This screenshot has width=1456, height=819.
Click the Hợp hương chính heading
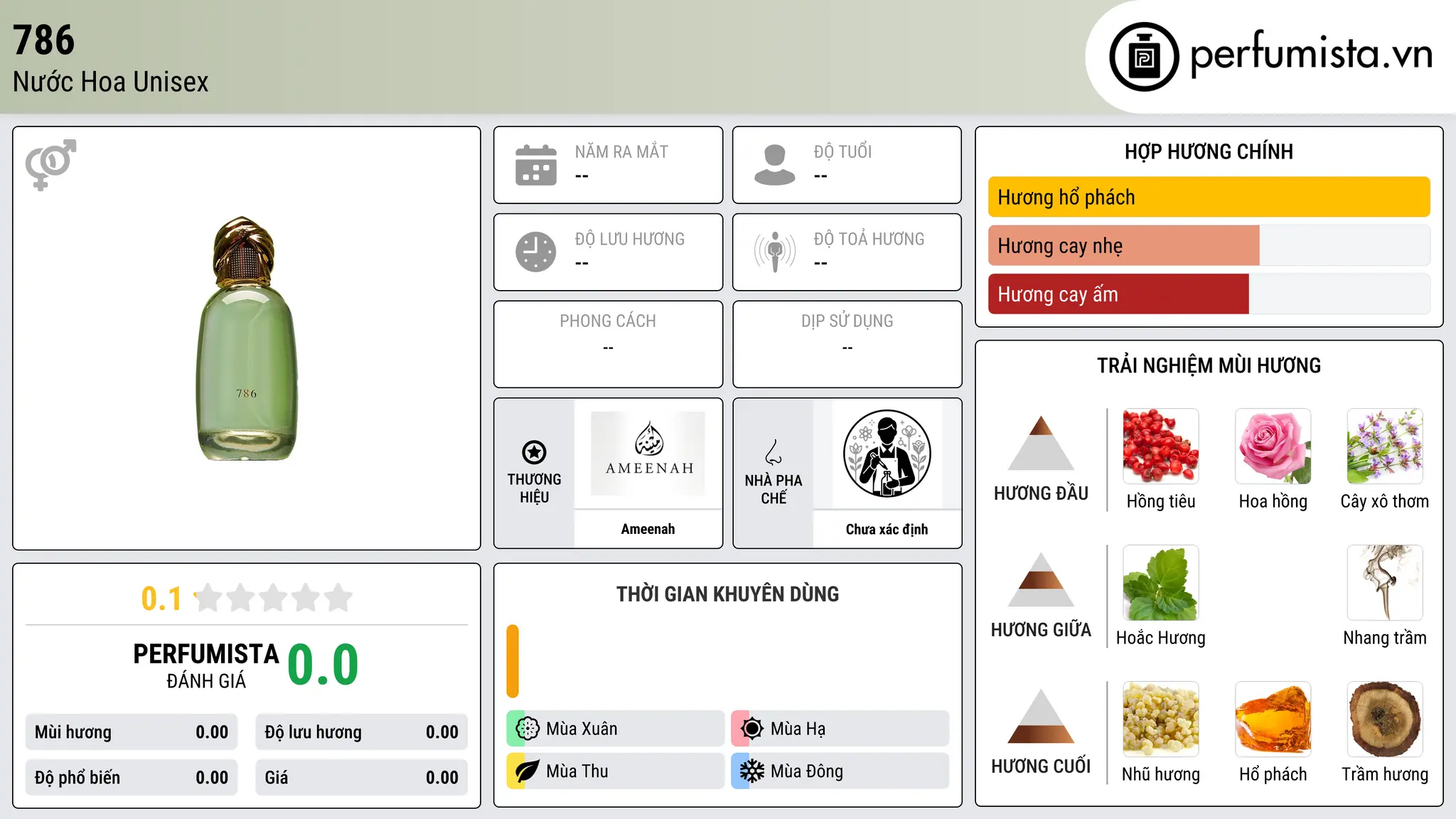[1209, 151]
